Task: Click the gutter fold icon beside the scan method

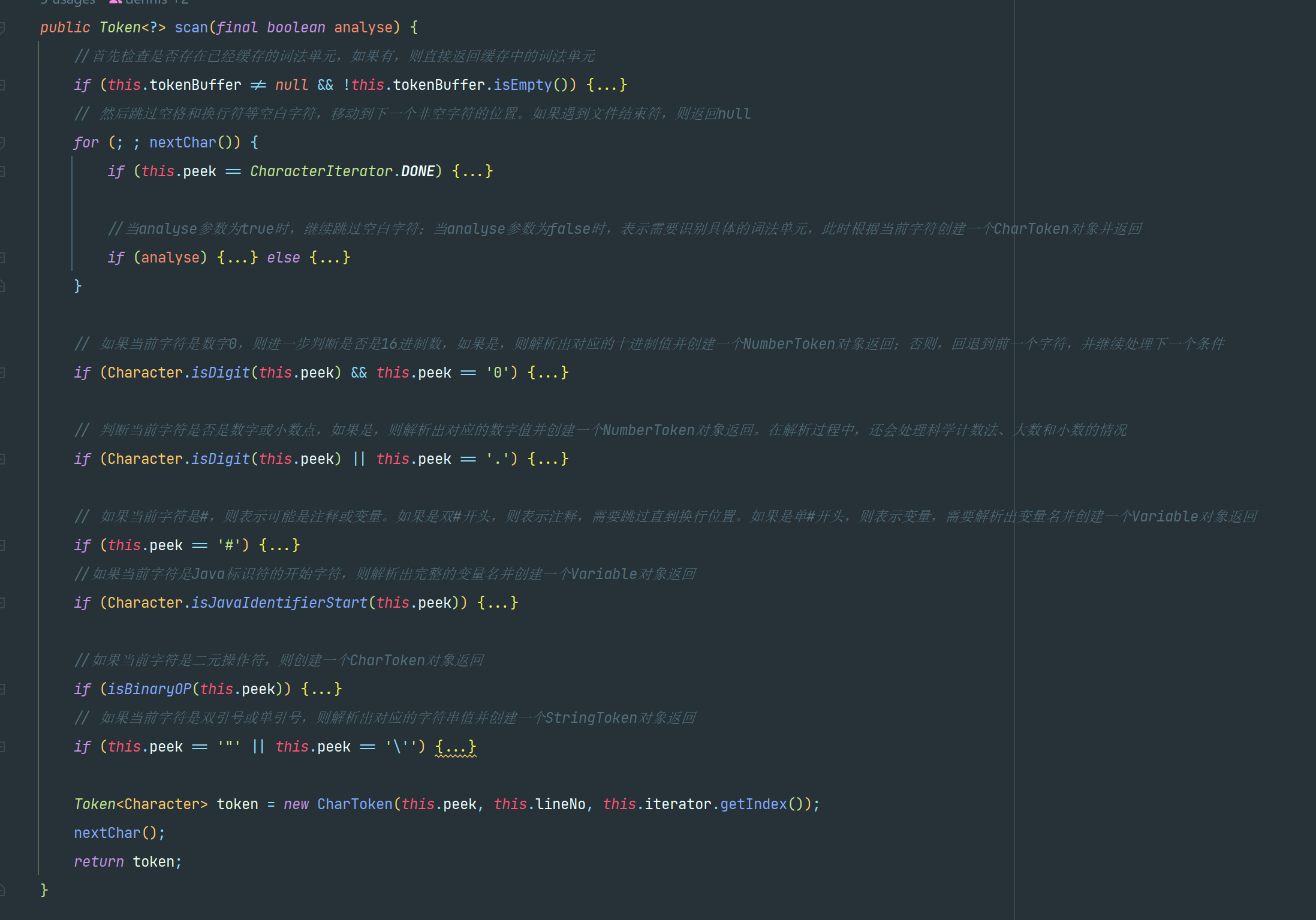Action: point(3,27)
